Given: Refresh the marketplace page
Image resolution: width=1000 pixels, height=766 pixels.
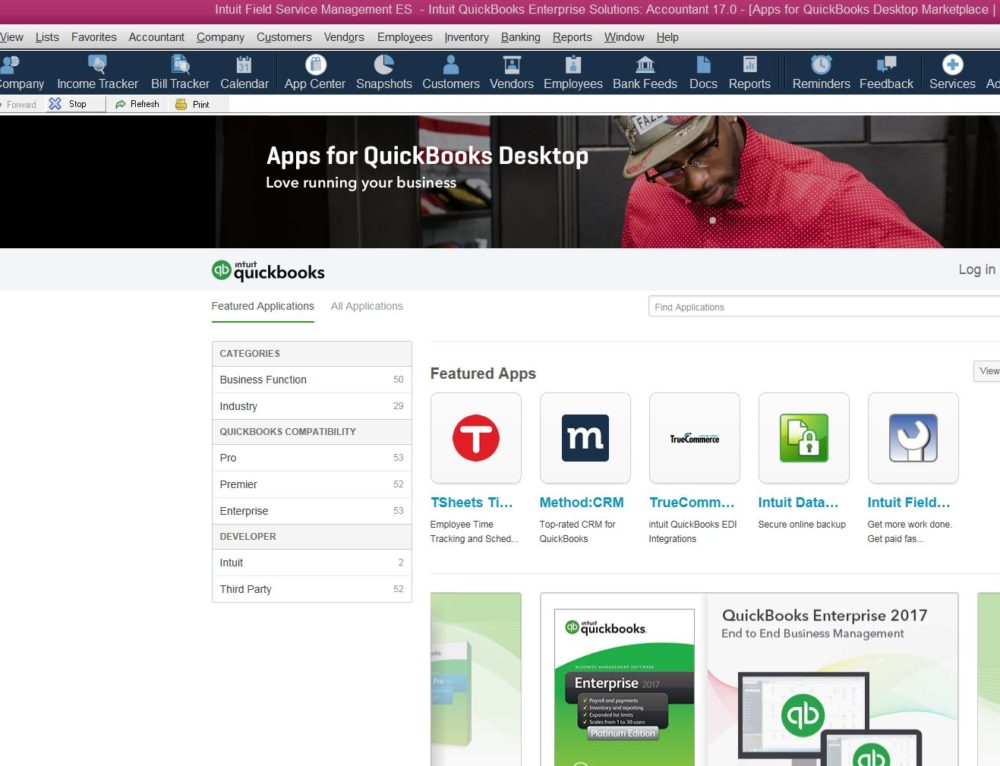Looking at the screenshot, I should click(137, 103).
